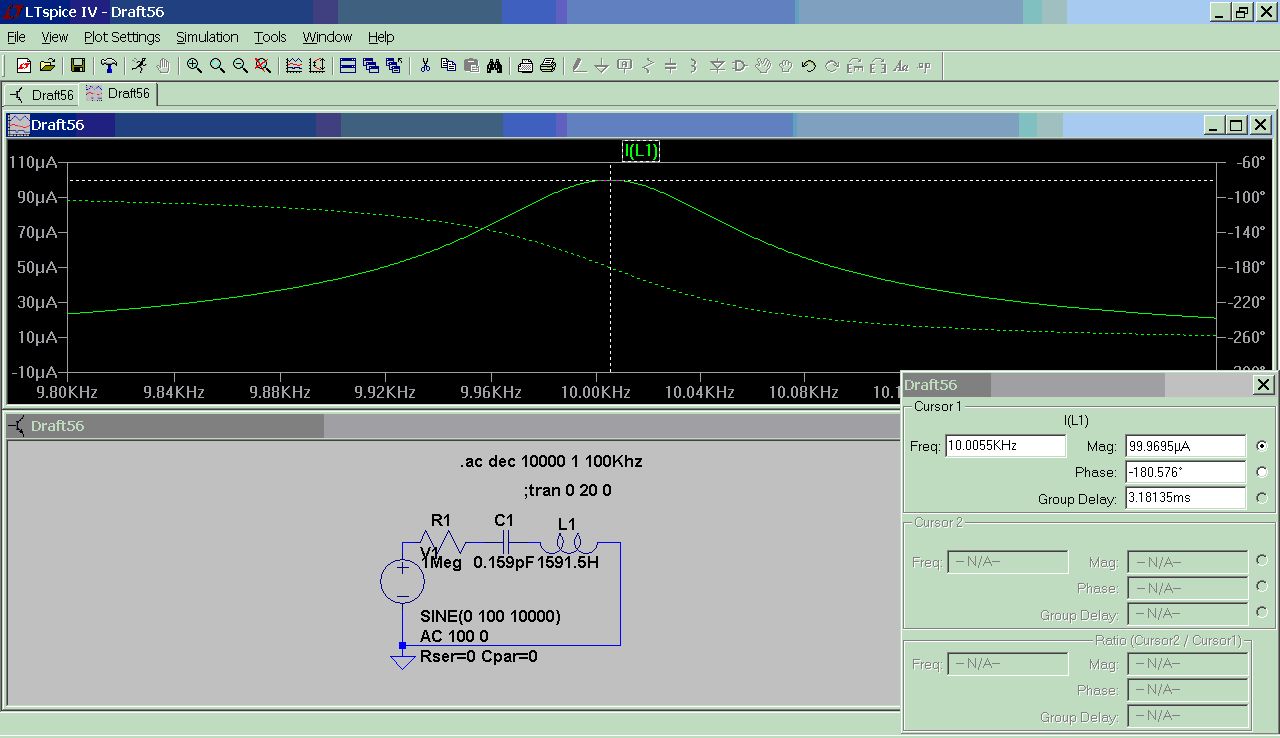
Task: Click the Zoom In magnifier icon
Action: 194,66
